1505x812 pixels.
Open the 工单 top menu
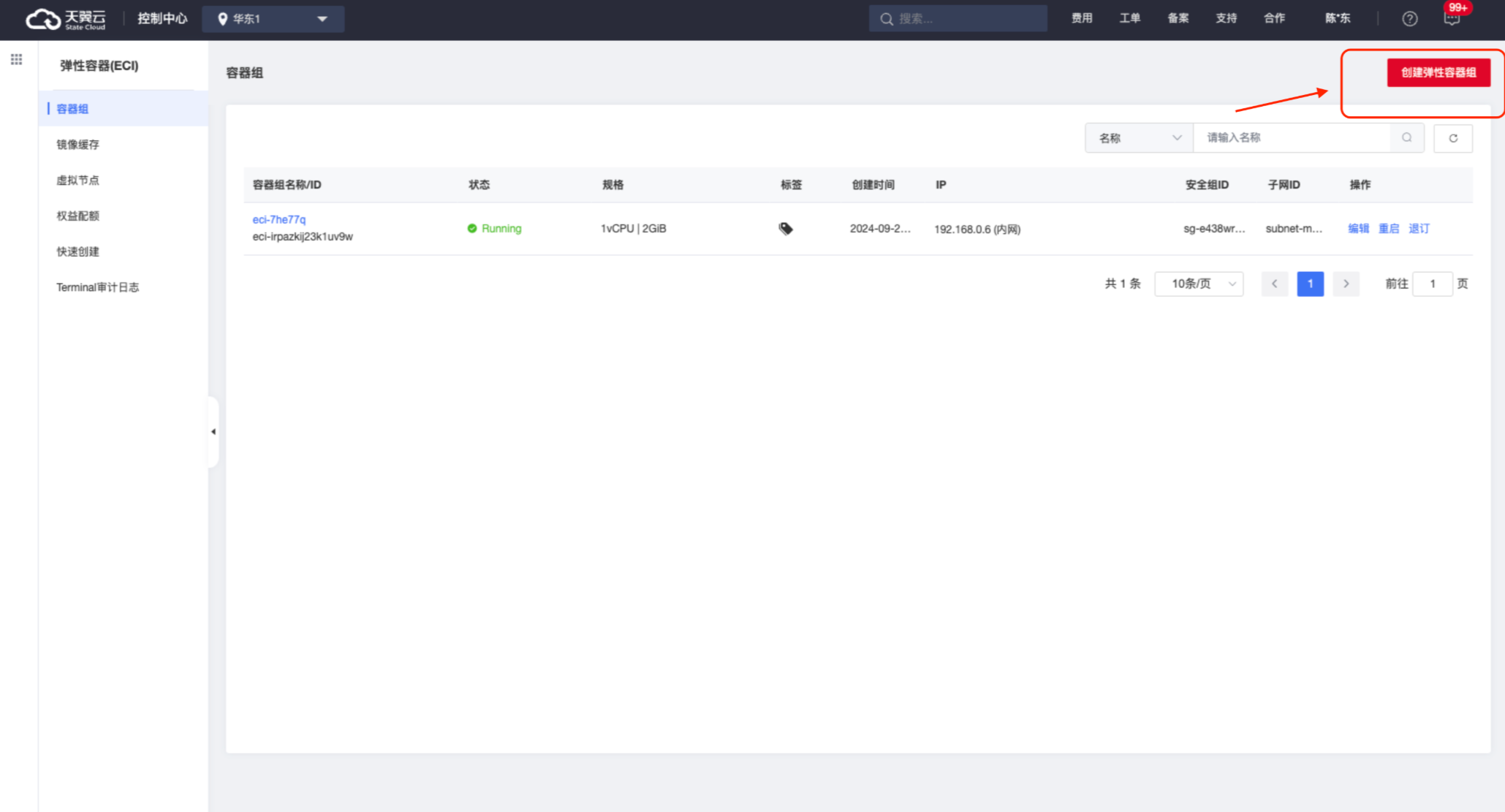1130,18
